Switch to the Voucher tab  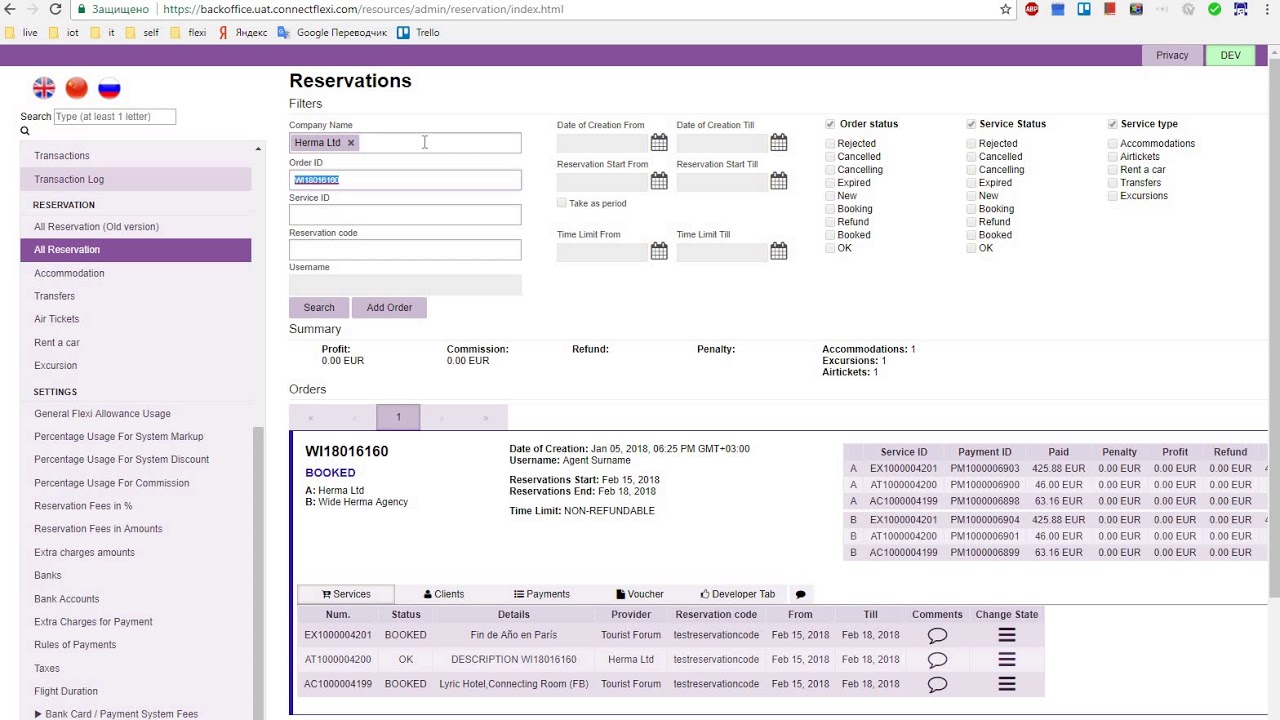click(x=639, y=594)
